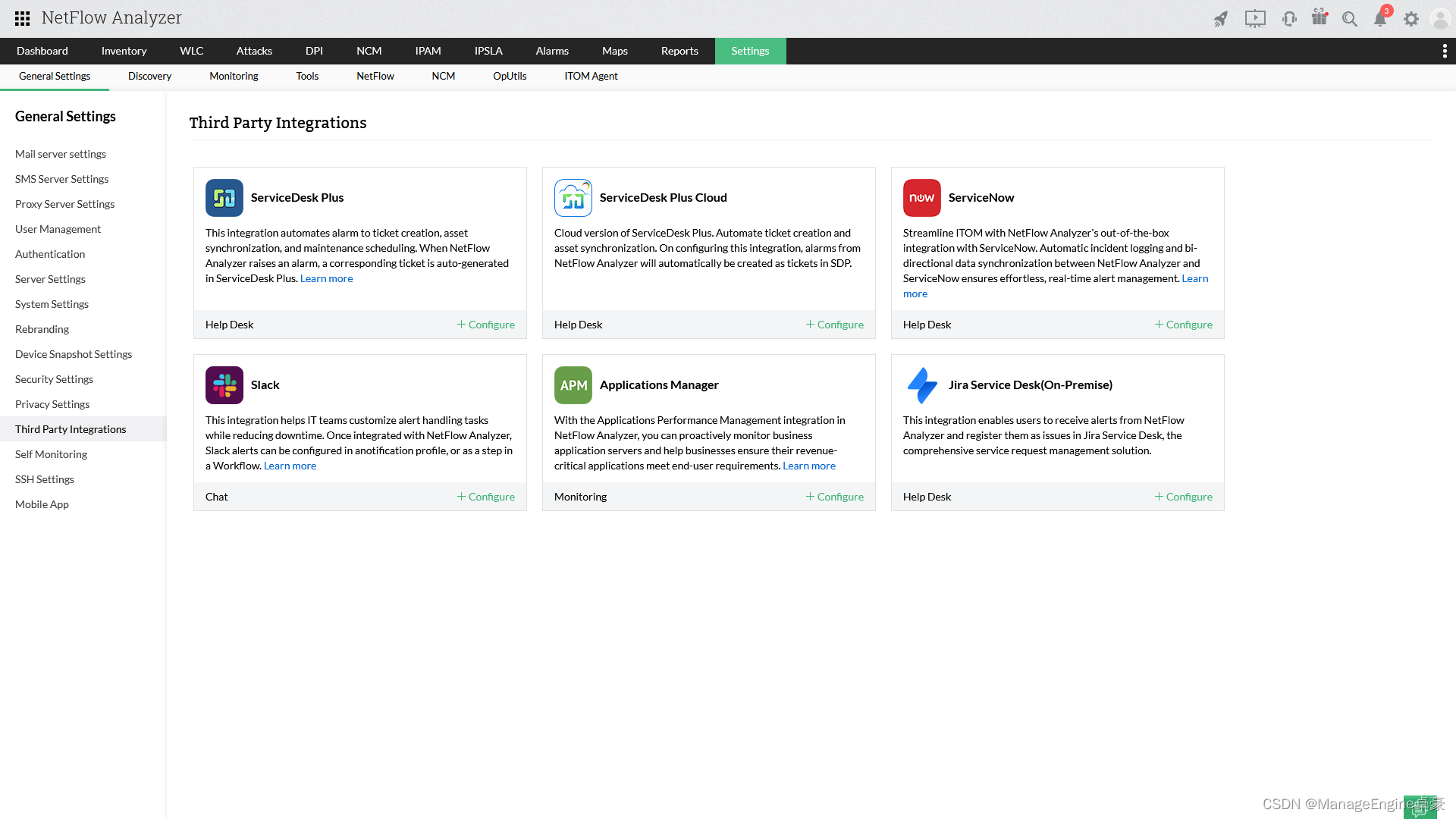Image resolution: width=1456 pixels, height=819 pixels.
Task: Open the Discovery sub-tab
Action: pos(150,77)
